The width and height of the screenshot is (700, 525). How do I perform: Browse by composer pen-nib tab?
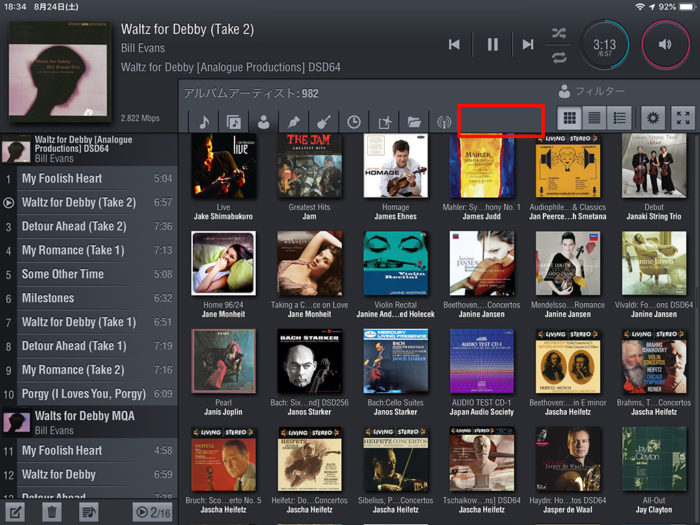point(293,121)
